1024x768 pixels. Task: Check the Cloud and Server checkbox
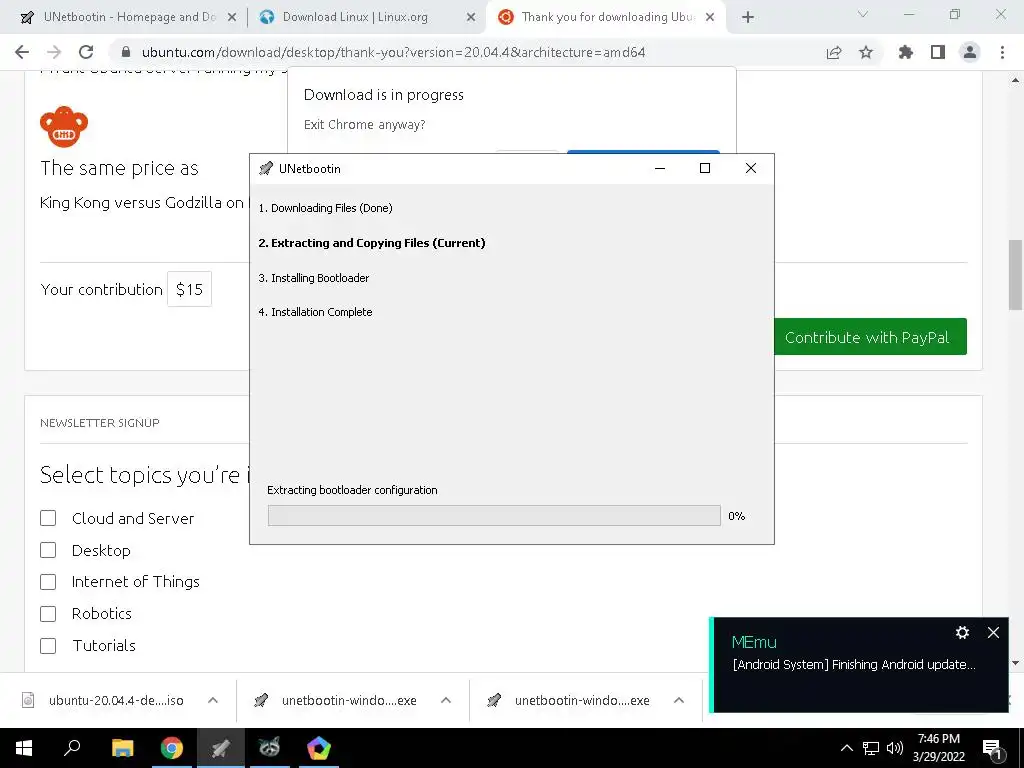pyautogui.click(x=48, y=518)
